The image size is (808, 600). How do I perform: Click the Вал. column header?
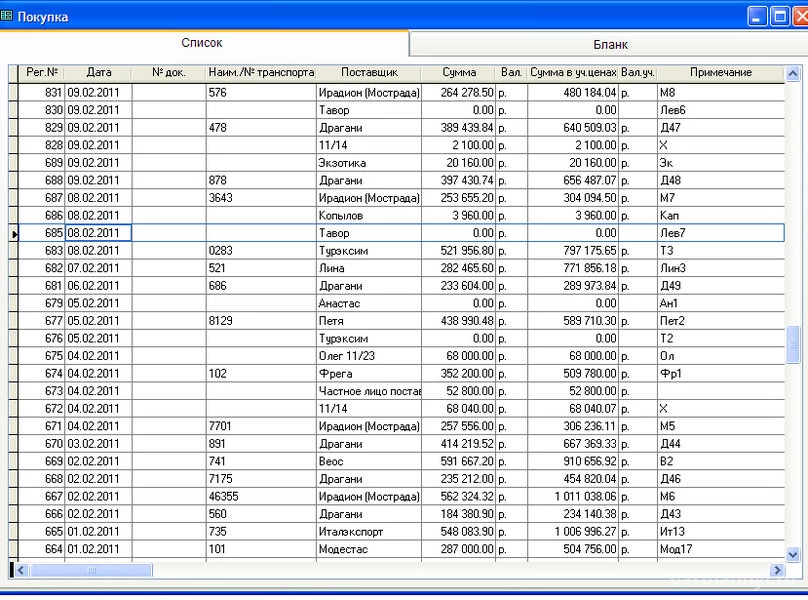pyautogui.click(x=511, y=73)
